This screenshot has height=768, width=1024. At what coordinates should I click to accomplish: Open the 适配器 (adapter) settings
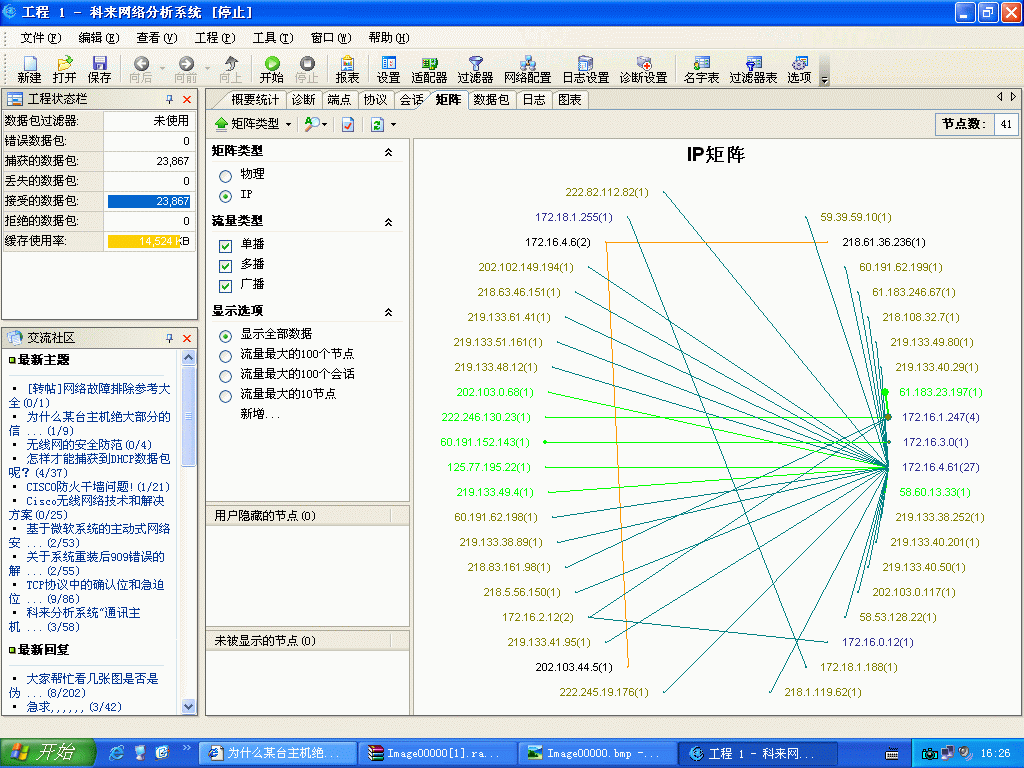tap(430, 65)
